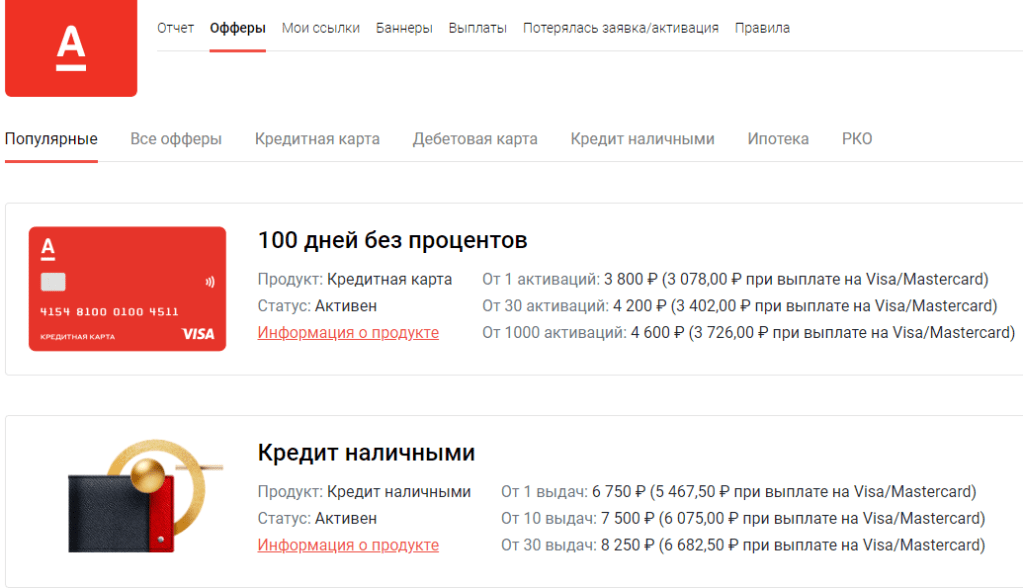Select Кредит наличными filter tab
The height and width of the screenshot is (588, 1023).
[x=642, y=139]
